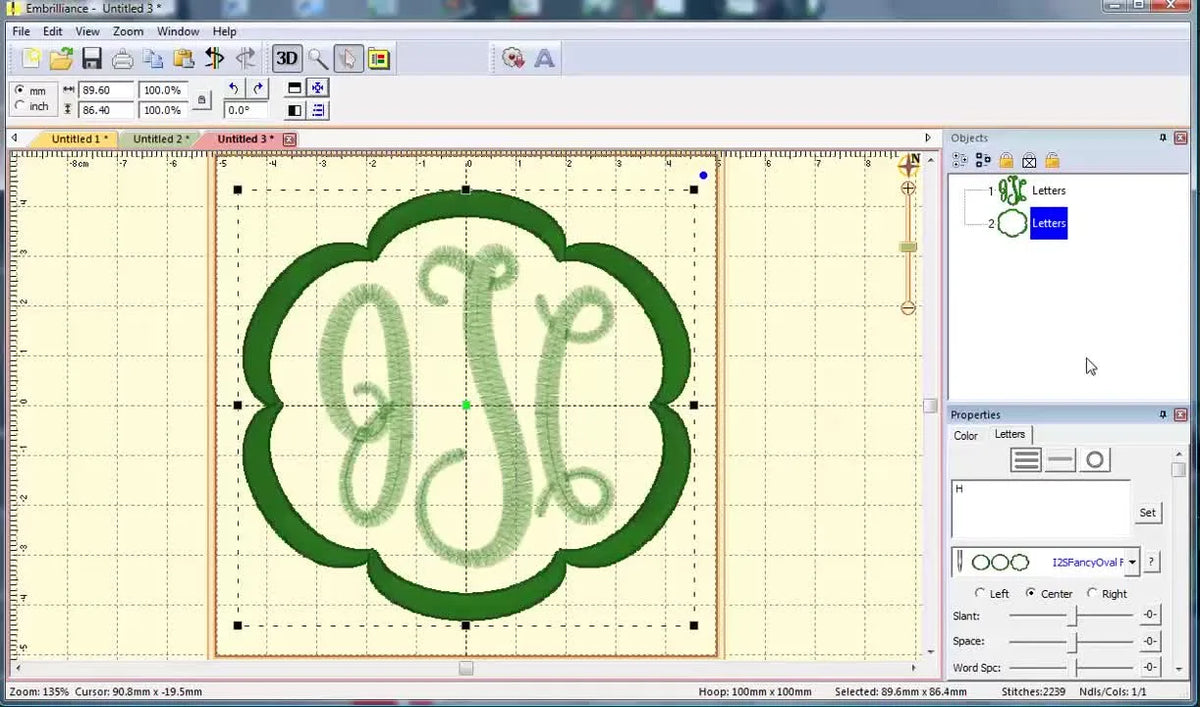The width and height of the screenshot is (1200, 707).
Task: Select the pointer selection tool
Action: [347, 58]
